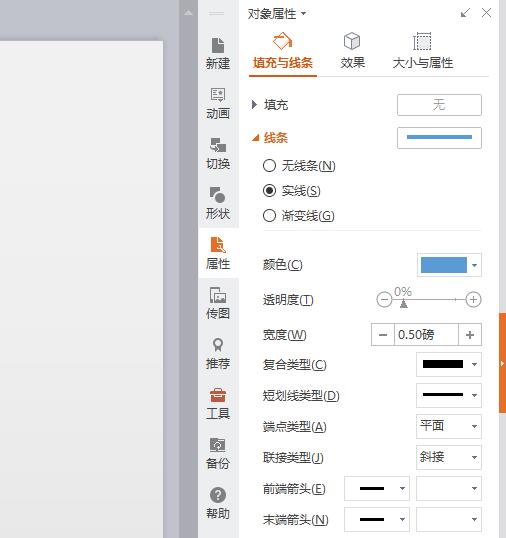
Task: Open the 前端箭头(E) arrow style dropdown
Action: coord(377,488)
